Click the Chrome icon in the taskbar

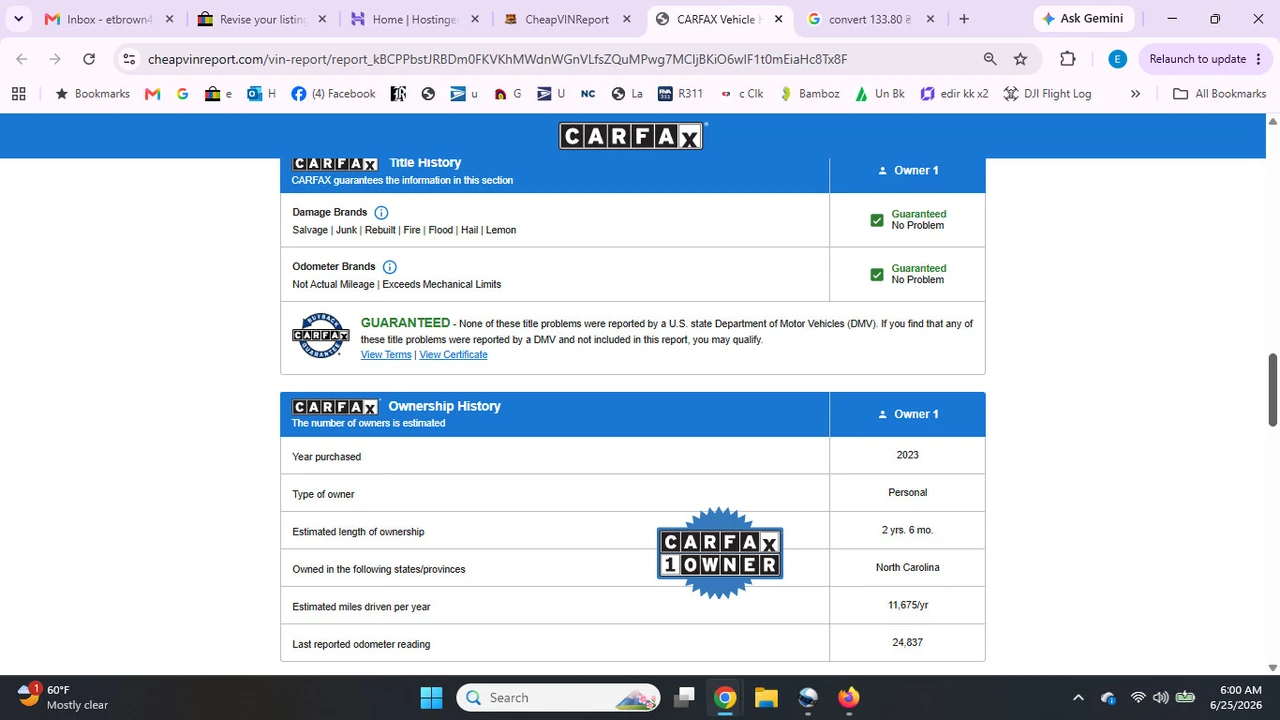[x=725, y=697]
